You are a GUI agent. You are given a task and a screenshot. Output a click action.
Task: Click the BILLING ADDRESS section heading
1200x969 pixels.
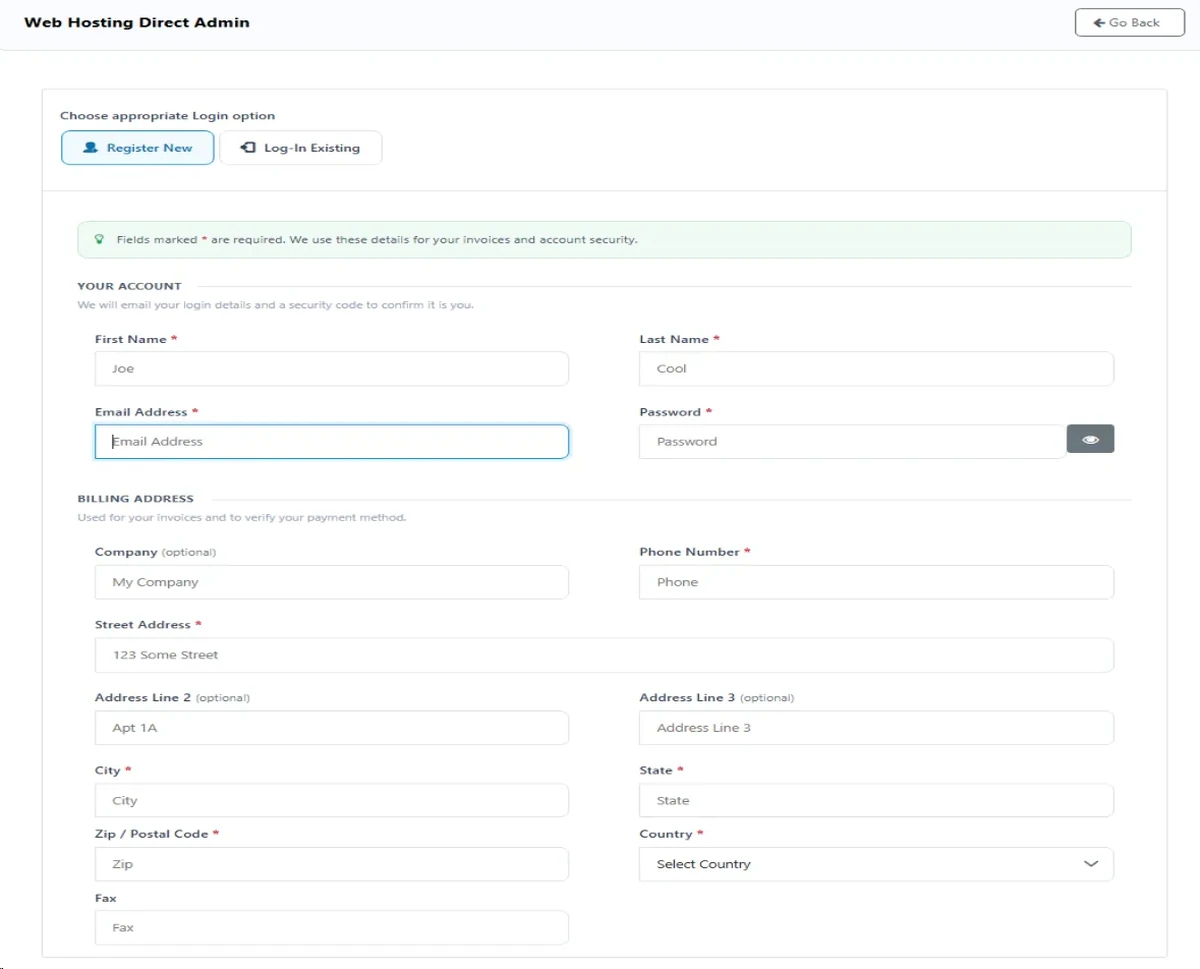pos(136,498)
